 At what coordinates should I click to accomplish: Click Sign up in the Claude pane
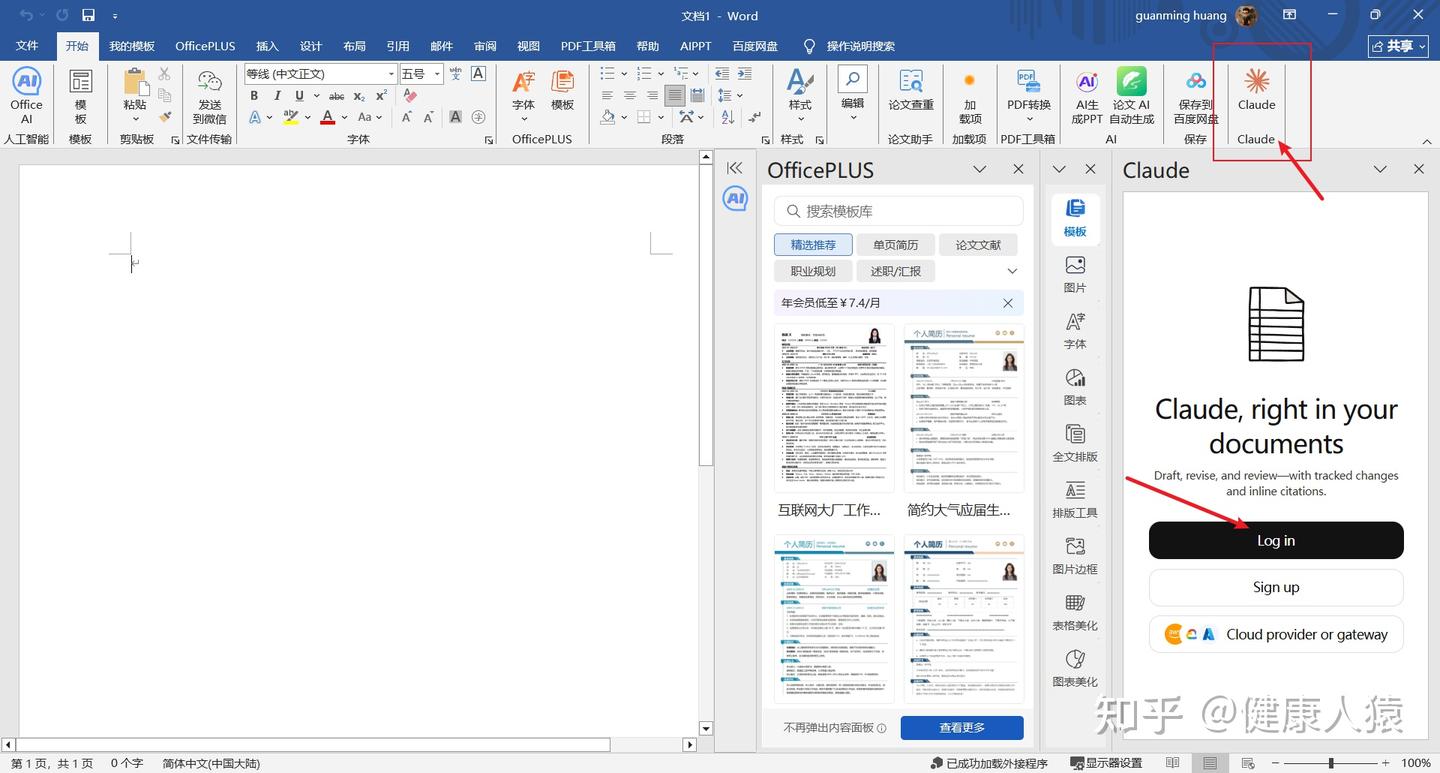tap(1276, 587)
